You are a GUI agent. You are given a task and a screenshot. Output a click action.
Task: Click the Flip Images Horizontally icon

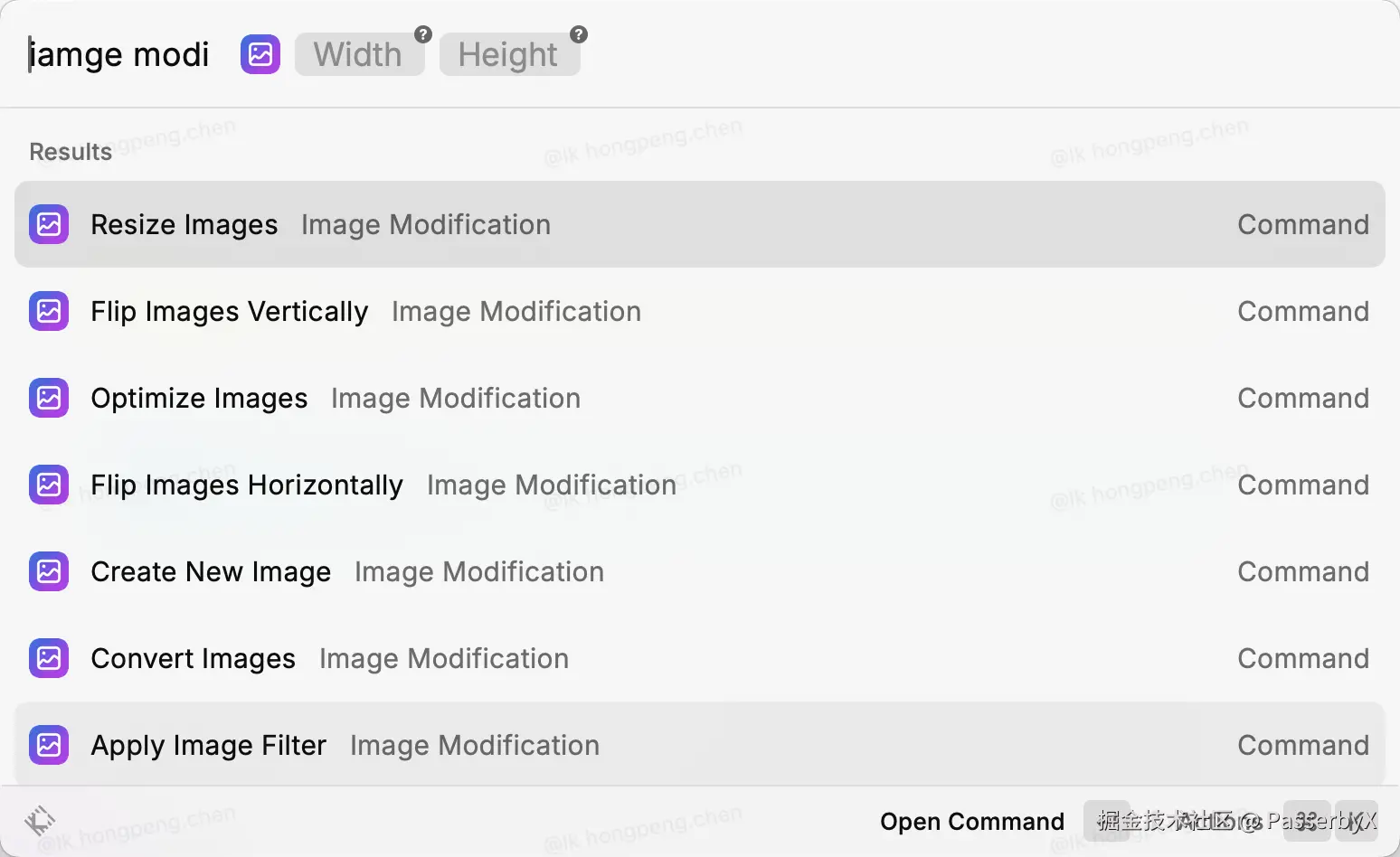[x=49, y=485]
